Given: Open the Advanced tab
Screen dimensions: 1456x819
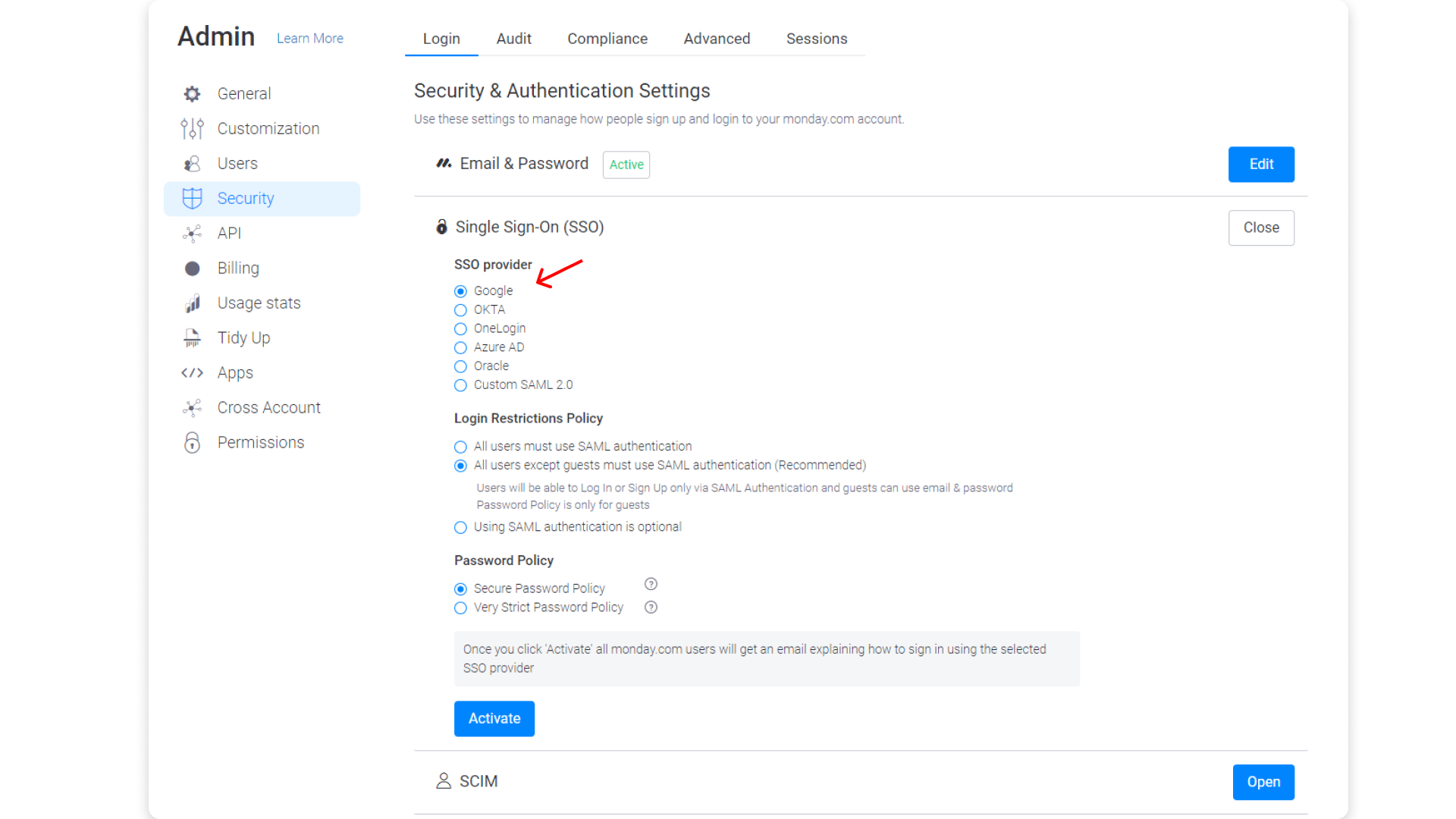Looking at the screenshot, I should pyautogui.click(x=717, y=39).
